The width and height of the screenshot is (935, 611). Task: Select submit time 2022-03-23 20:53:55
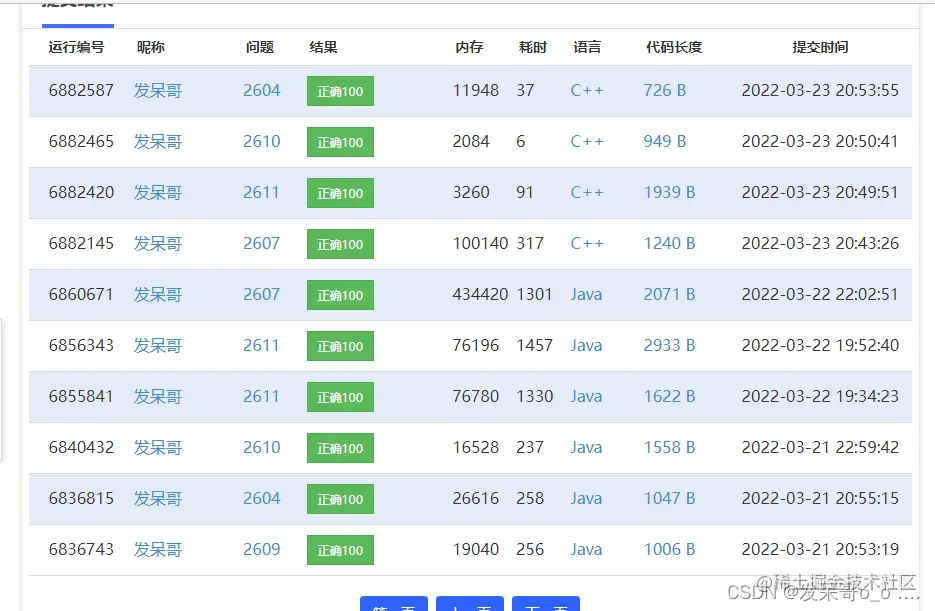coord(820,91)
